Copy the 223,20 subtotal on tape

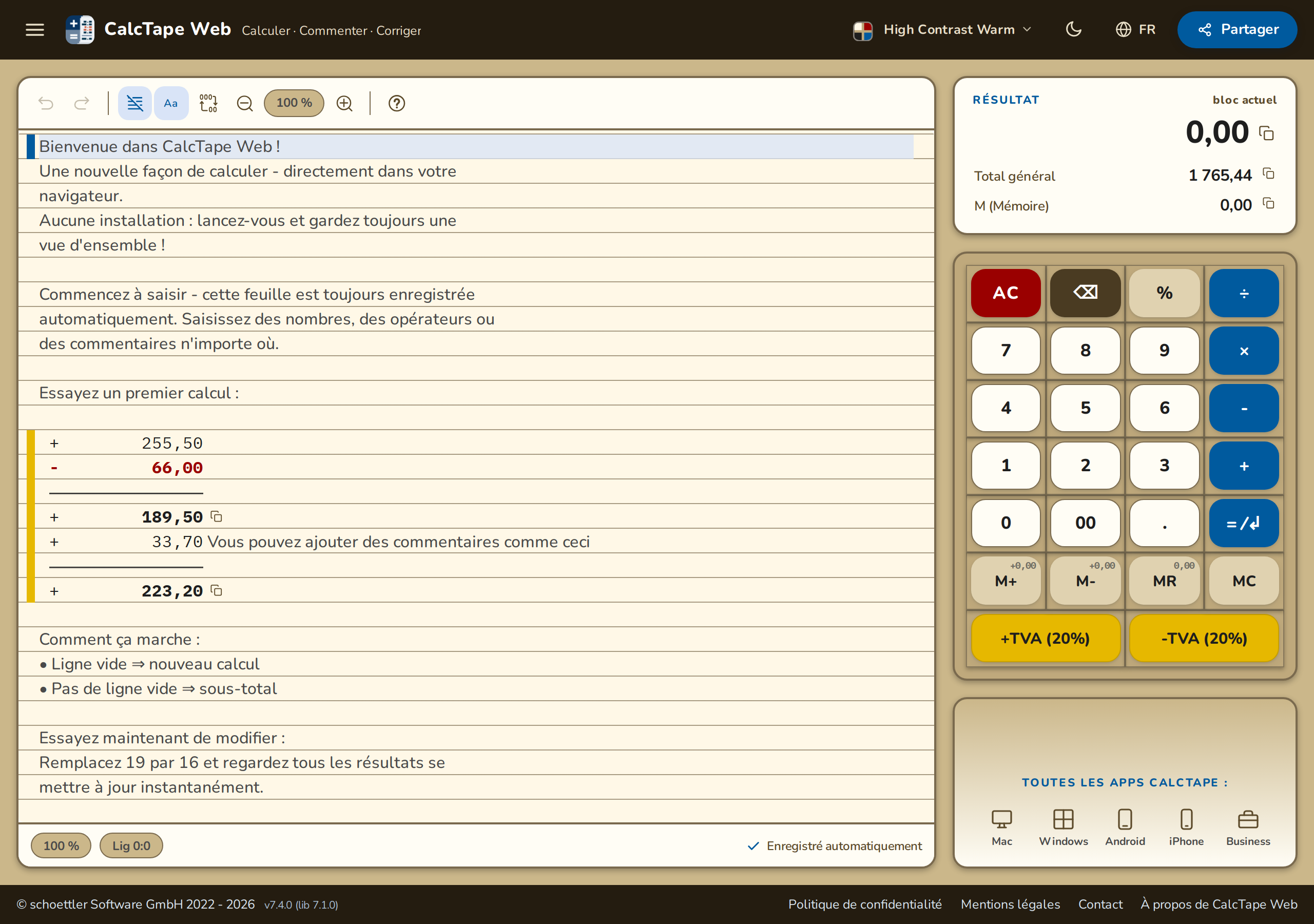tap(216, 590)
